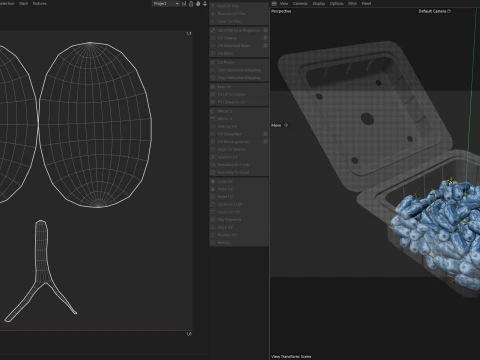Image resolution: width=480 pixels, height=360 pixels.
Task: Click the Remove UV Pins icon
Action: click(x=213, y=14)
